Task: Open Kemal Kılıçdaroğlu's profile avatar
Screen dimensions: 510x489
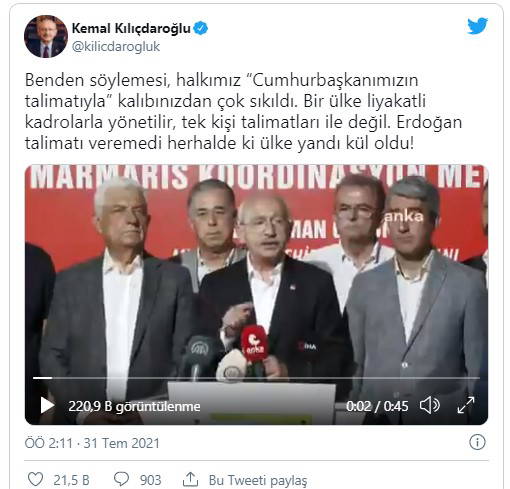Action: point(46,36)
